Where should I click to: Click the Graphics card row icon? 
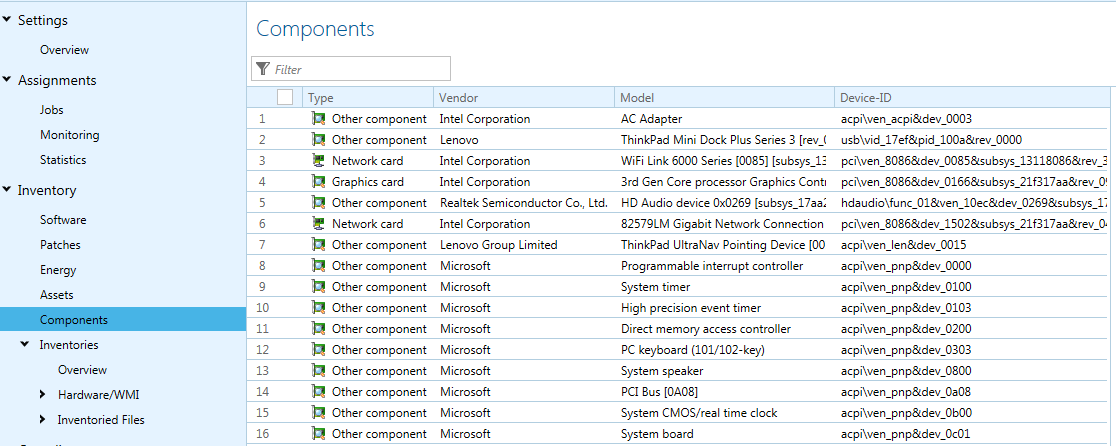click(319, 182)
